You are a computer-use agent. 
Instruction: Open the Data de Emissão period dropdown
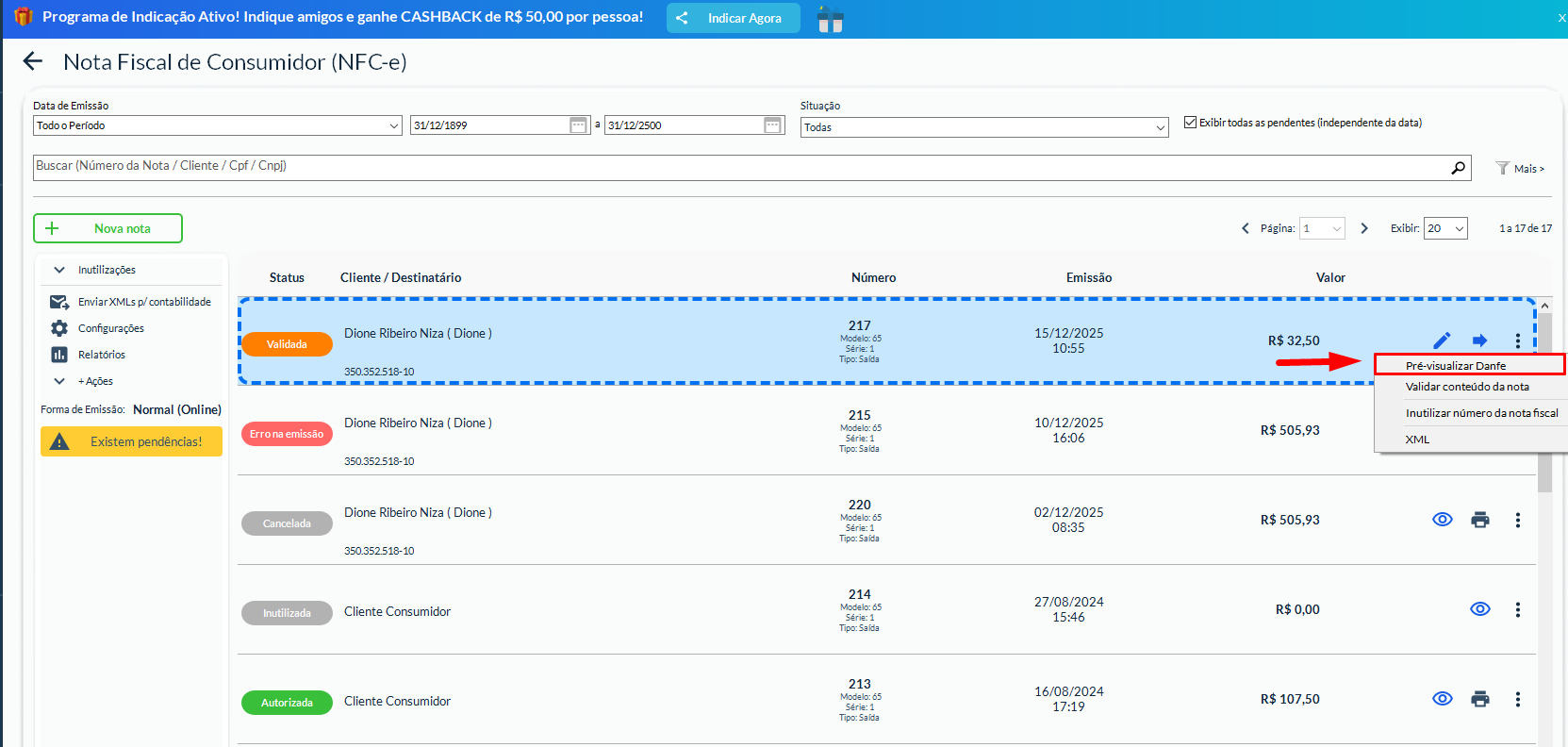tap(218, 125)
